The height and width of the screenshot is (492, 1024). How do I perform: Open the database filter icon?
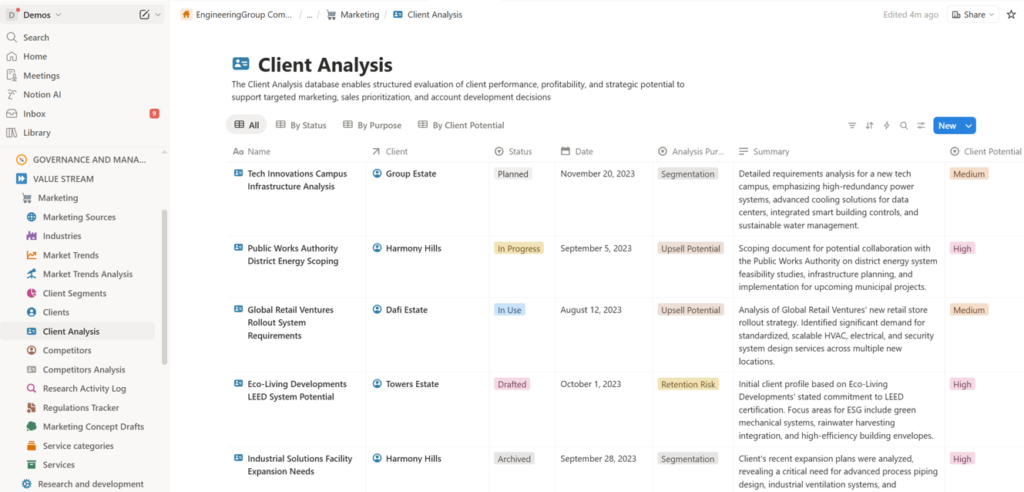click(852, 126)
